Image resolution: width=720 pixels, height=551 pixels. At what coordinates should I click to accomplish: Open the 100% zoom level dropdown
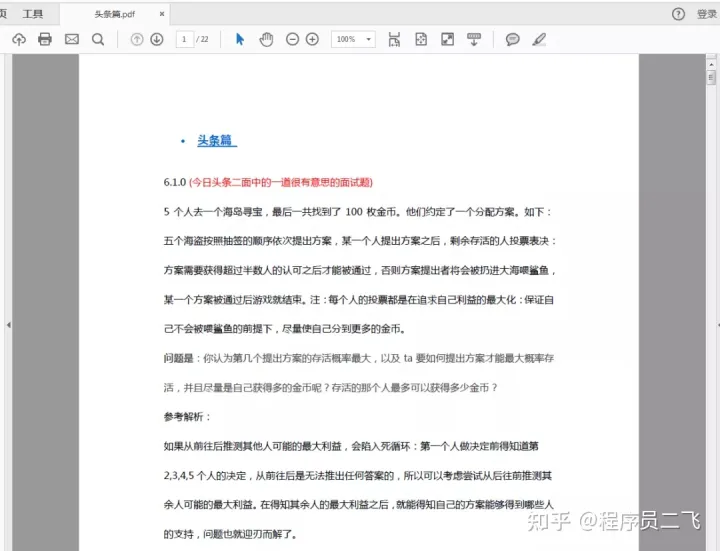(x=353, y=39)
